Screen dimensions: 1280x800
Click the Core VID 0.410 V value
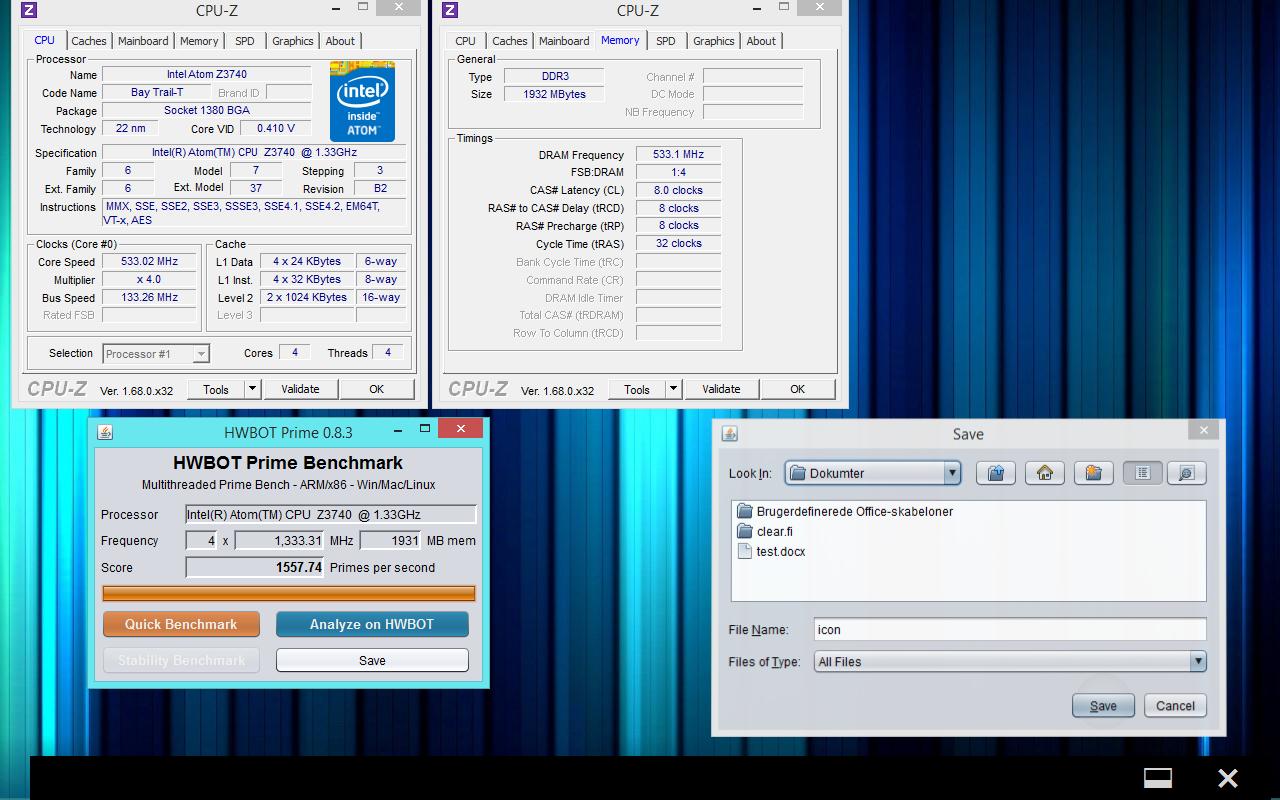coord(276,128)
